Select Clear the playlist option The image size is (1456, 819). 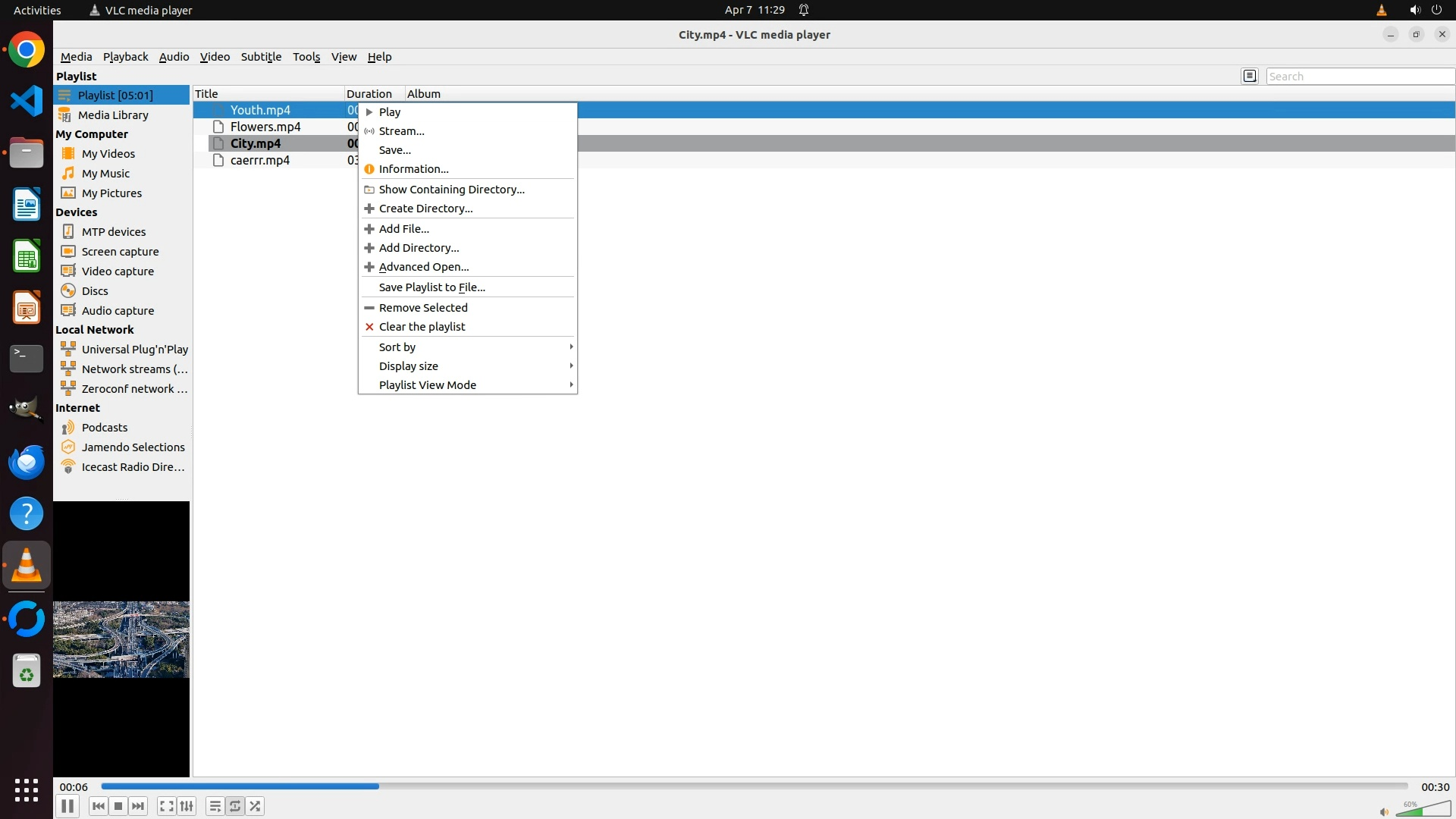(422, 326)
